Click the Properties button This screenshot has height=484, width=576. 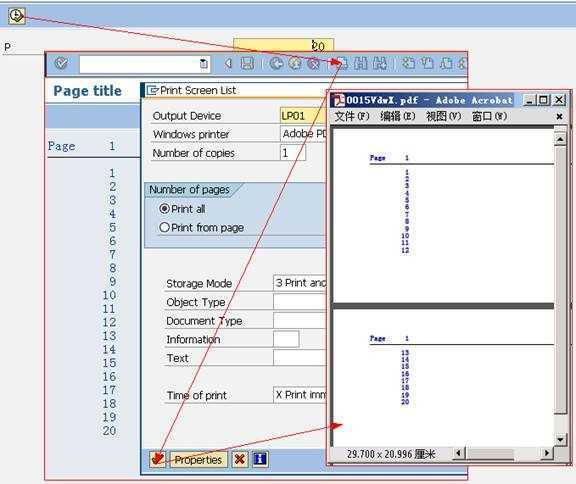(198, 459)
